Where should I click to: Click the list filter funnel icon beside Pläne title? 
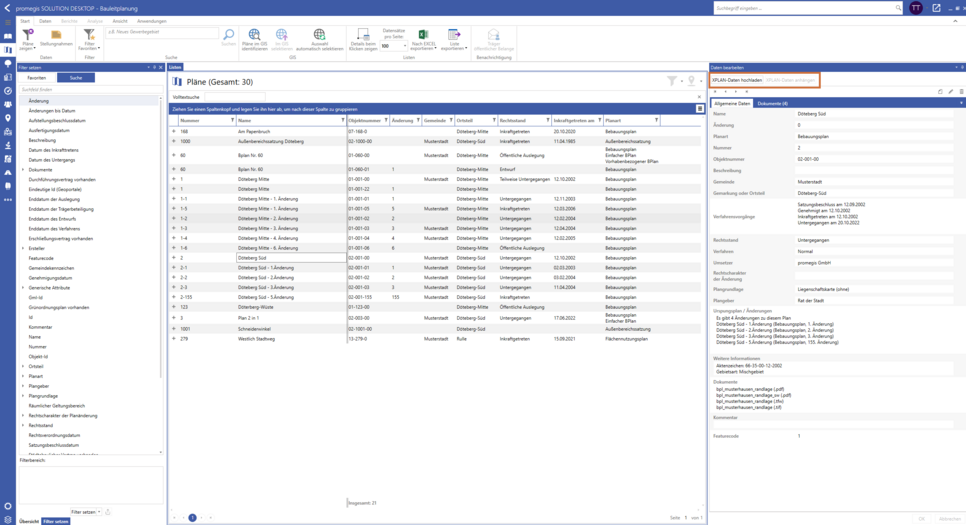click(672, 81)
